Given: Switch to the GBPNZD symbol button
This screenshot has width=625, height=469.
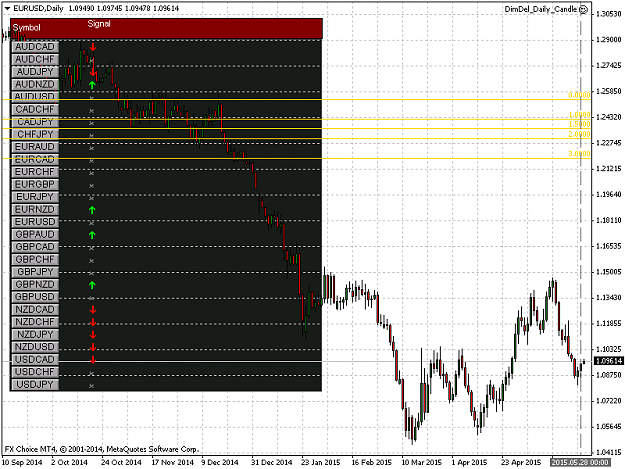Looking at the screenshot, I should point(35,284).
